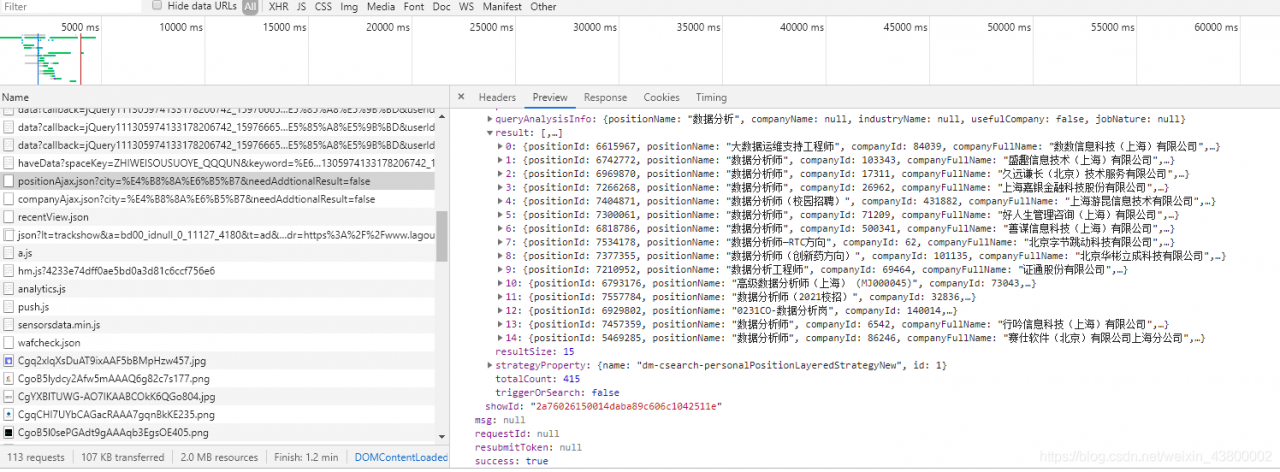Click the totalCount: 415 line

[537, 379]
